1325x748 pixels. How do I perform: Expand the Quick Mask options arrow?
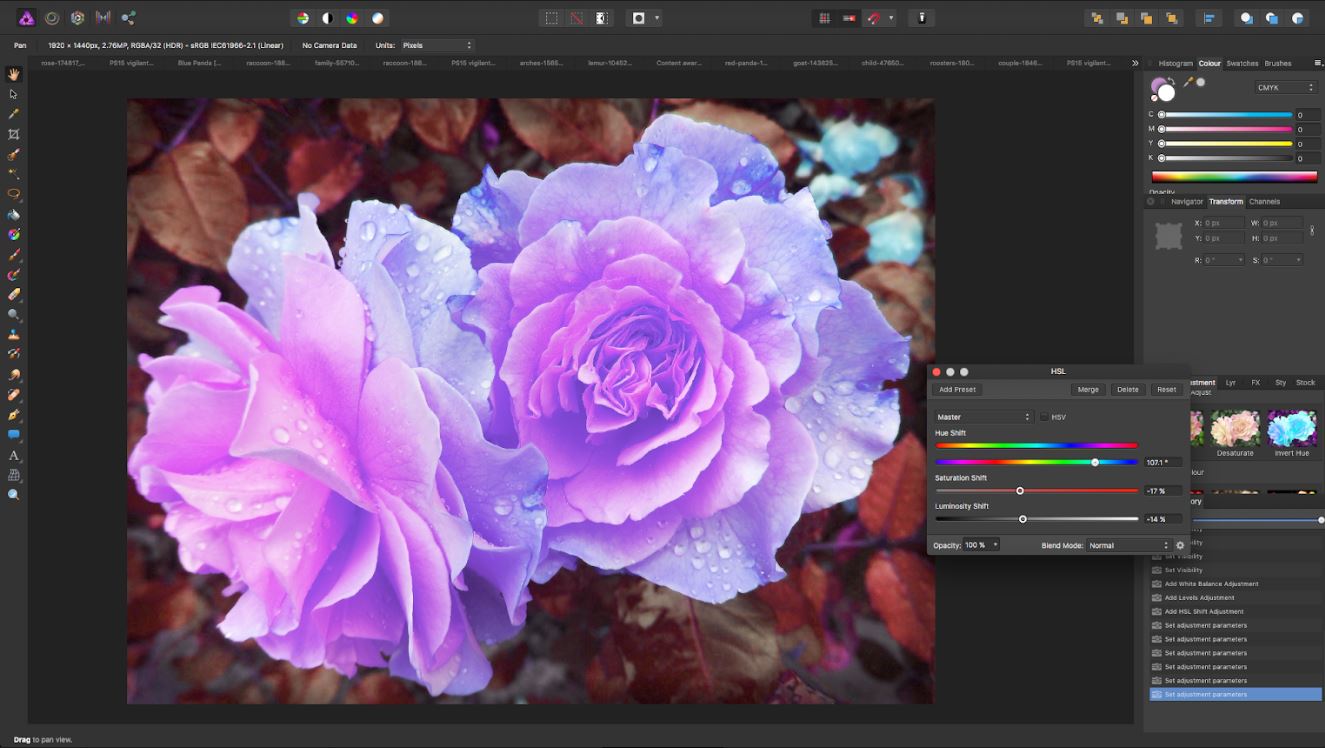pyautogui.click(x=657, y=18)
